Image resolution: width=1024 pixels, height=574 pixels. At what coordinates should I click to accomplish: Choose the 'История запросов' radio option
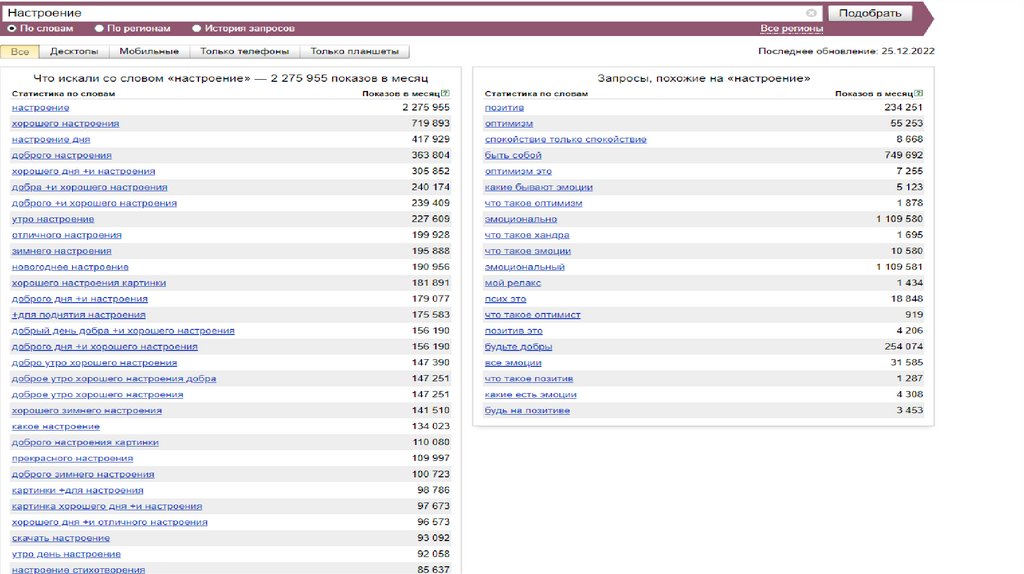[x=196, y=29]
